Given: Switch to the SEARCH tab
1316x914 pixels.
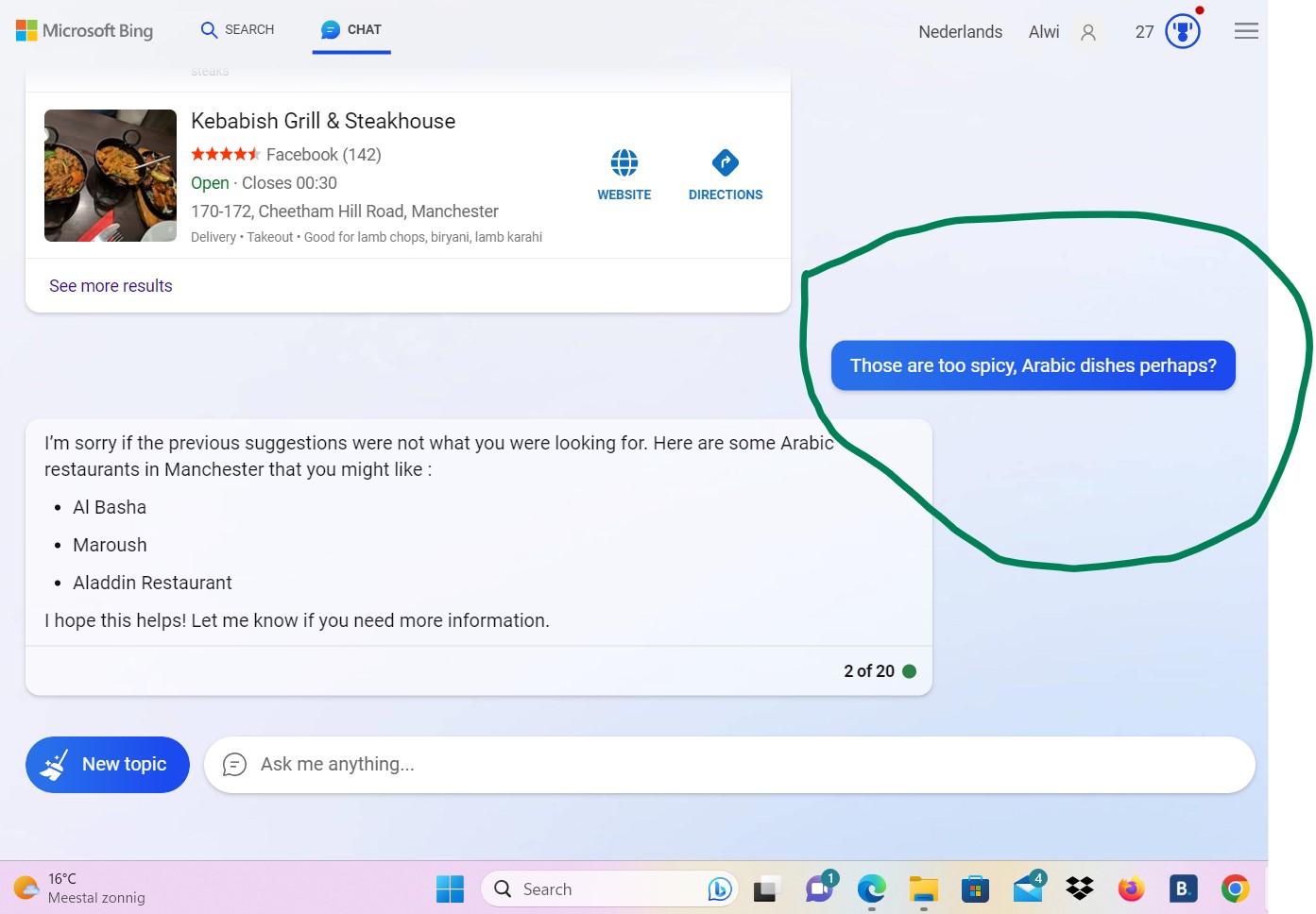Looking at the screenshot, I should [x=236, y=29].
